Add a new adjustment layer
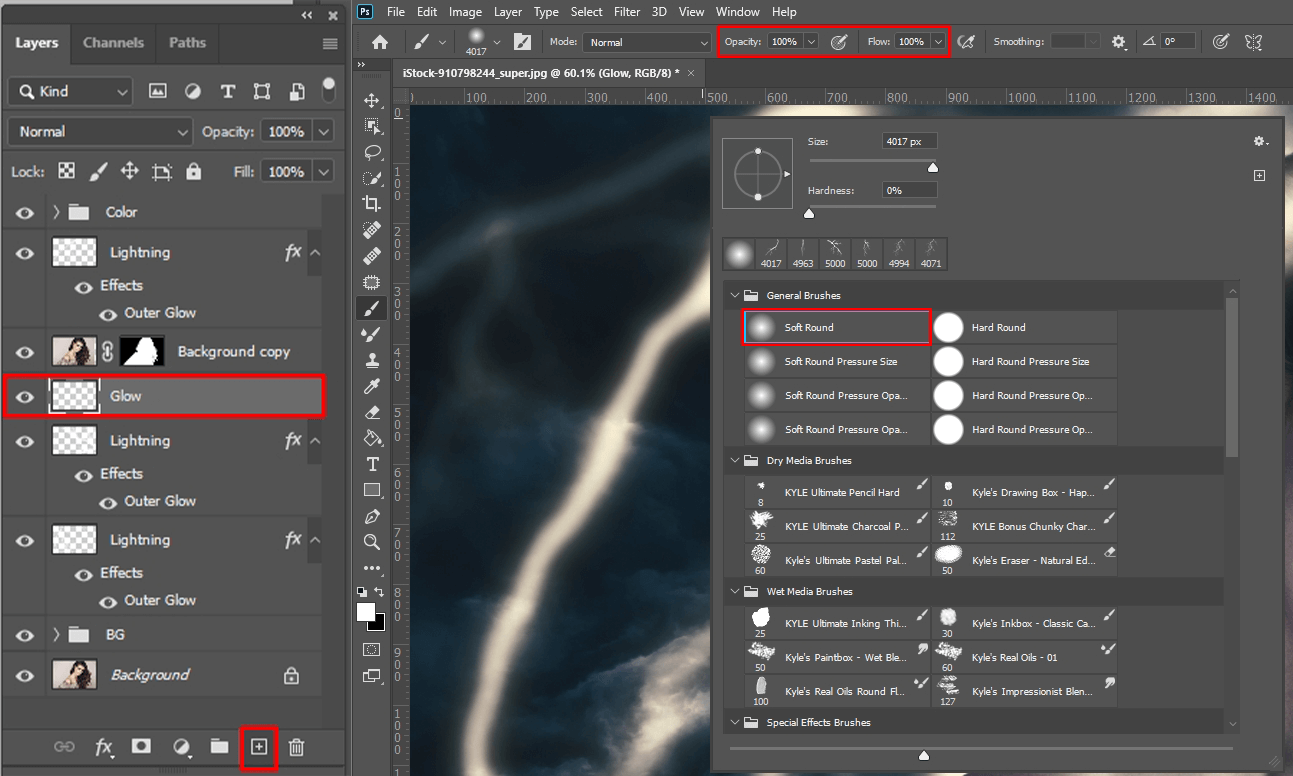 pyautogui.click(x=182, y=746)
